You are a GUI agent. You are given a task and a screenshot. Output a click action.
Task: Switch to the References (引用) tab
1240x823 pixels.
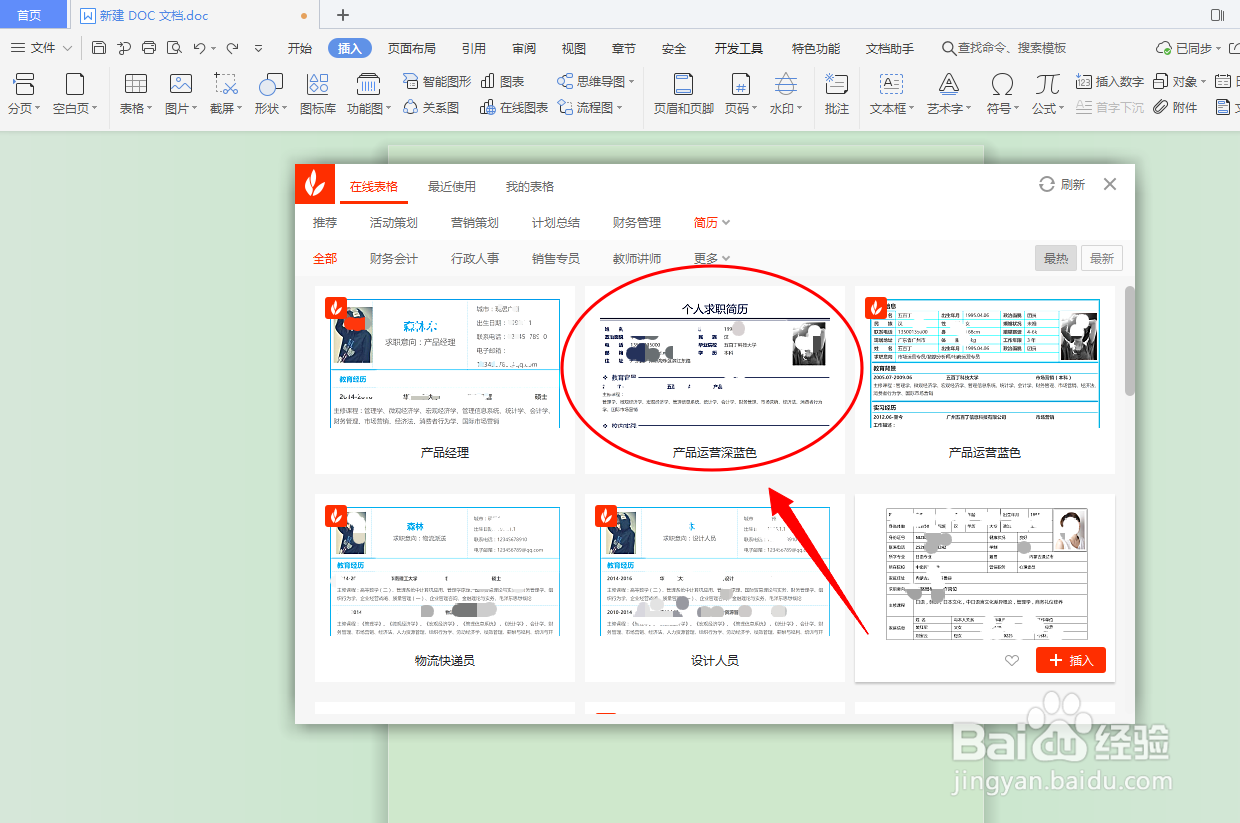click(474, 48)
